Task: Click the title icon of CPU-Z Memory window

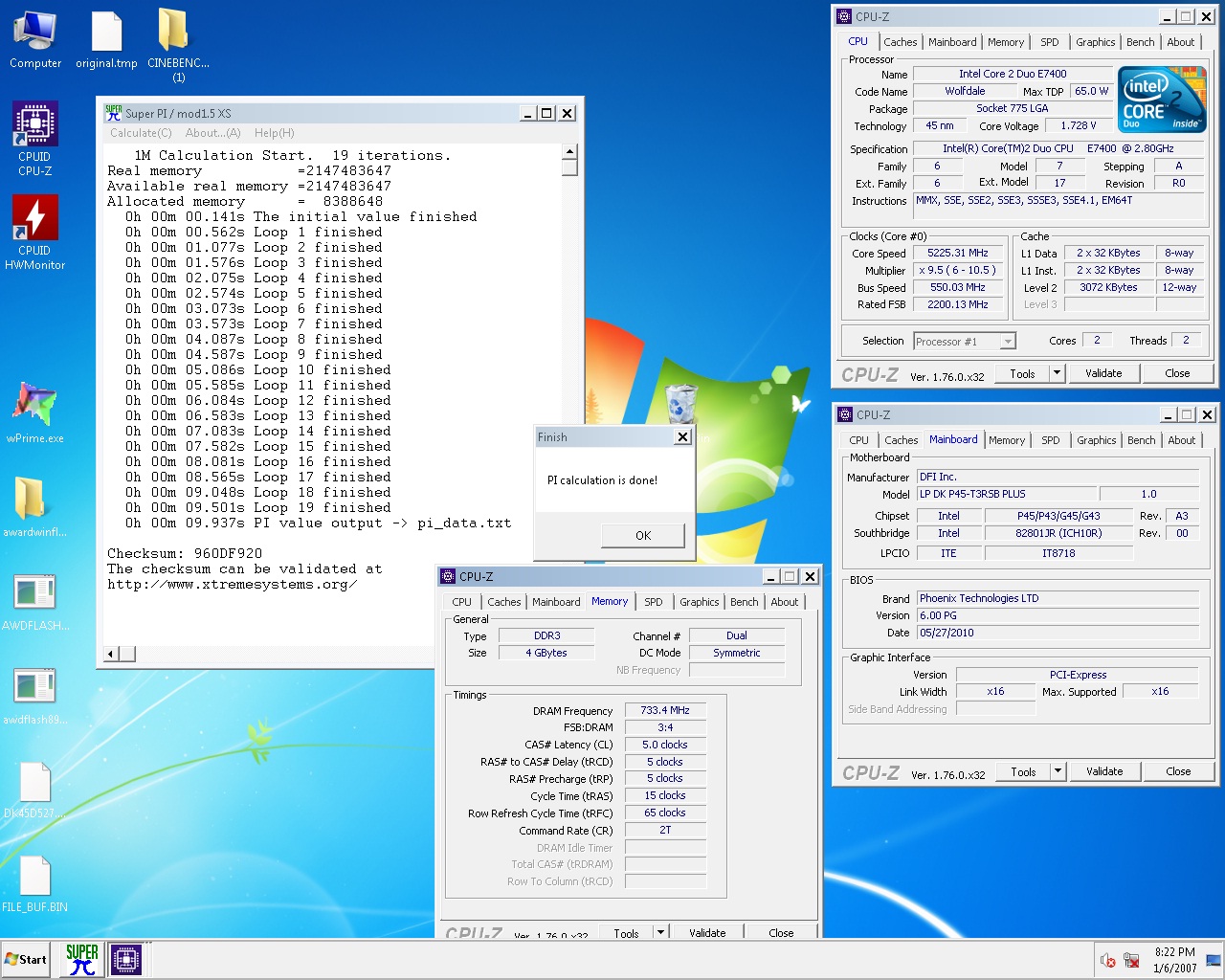Action: [x=448, y=576]
